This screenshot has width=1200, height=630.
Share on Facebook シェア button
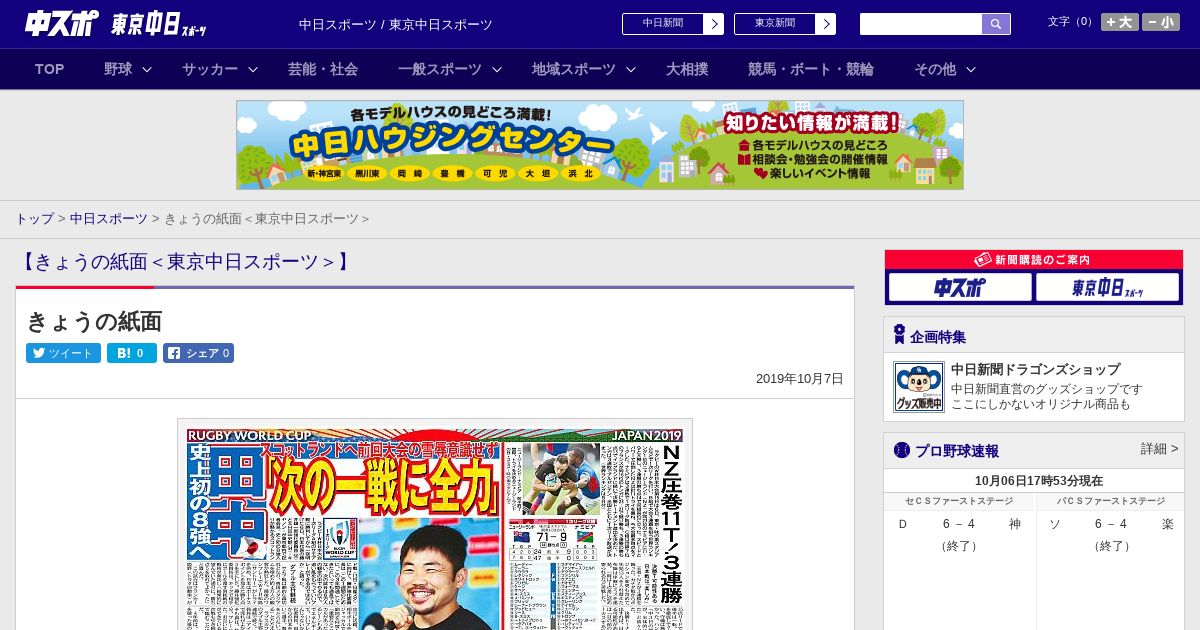coord(198,353)
